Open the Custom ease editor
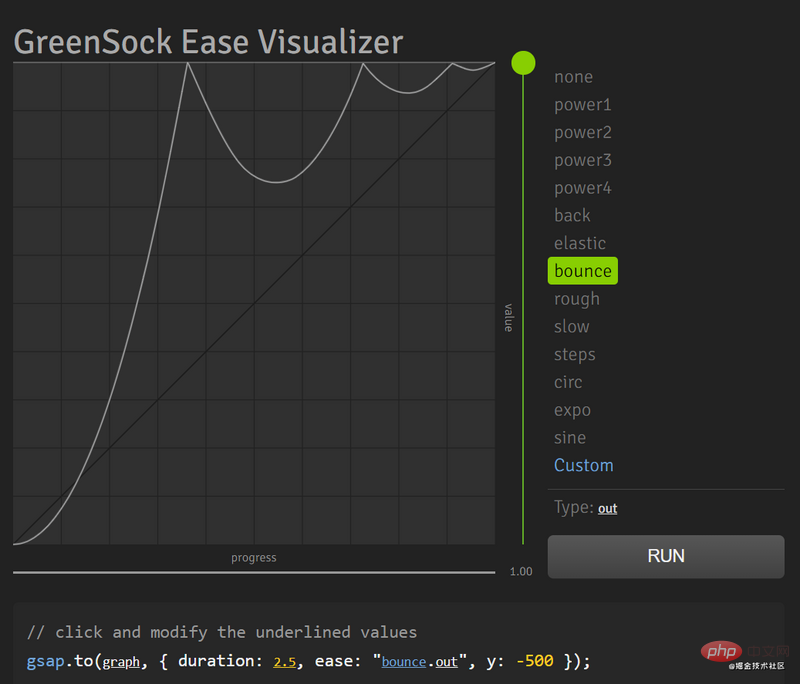The image size is (800, 684). (x=584, y=465)
